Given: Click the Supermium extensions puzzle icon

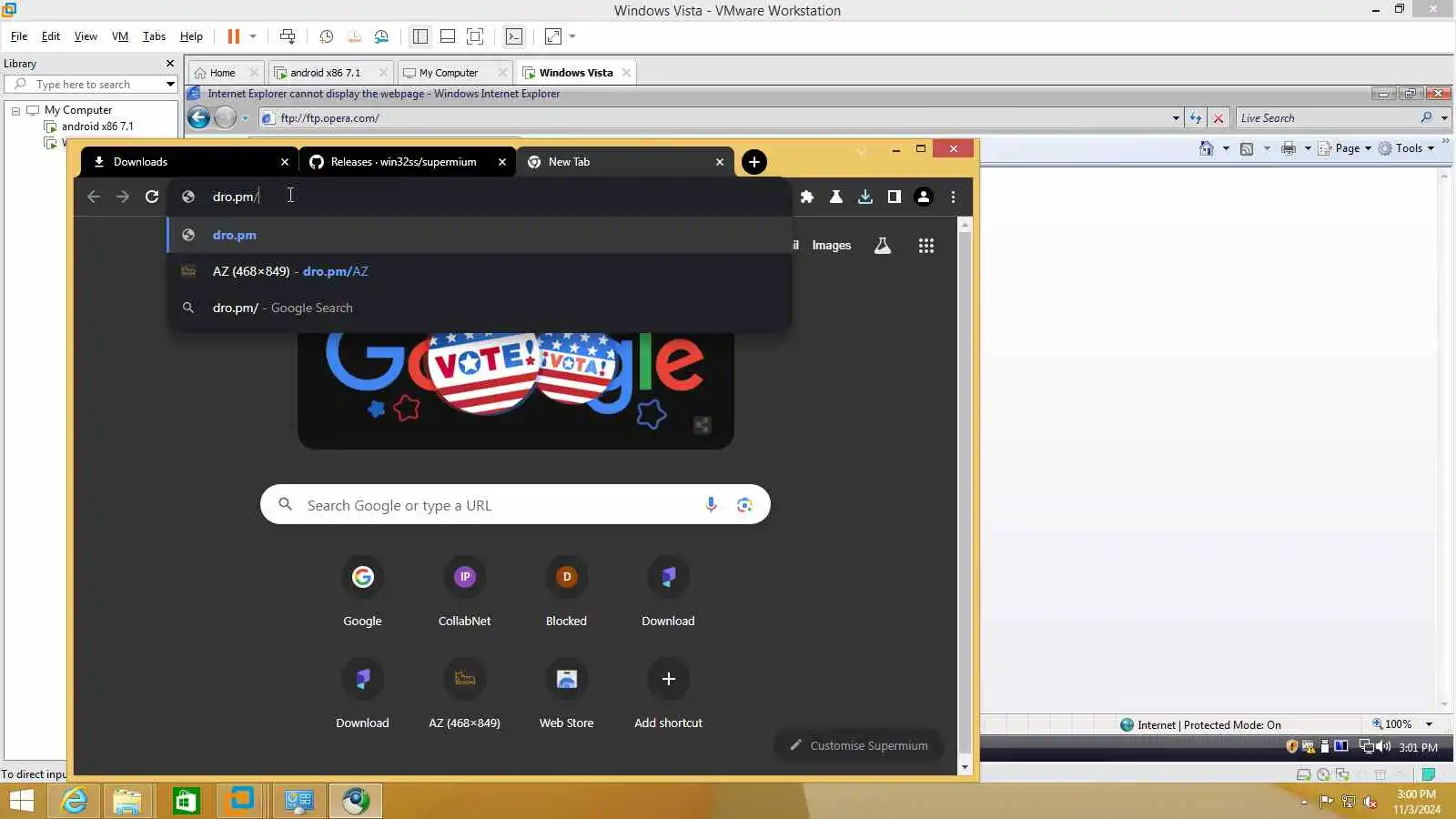Looking at the screenshot, I should 806,197.
